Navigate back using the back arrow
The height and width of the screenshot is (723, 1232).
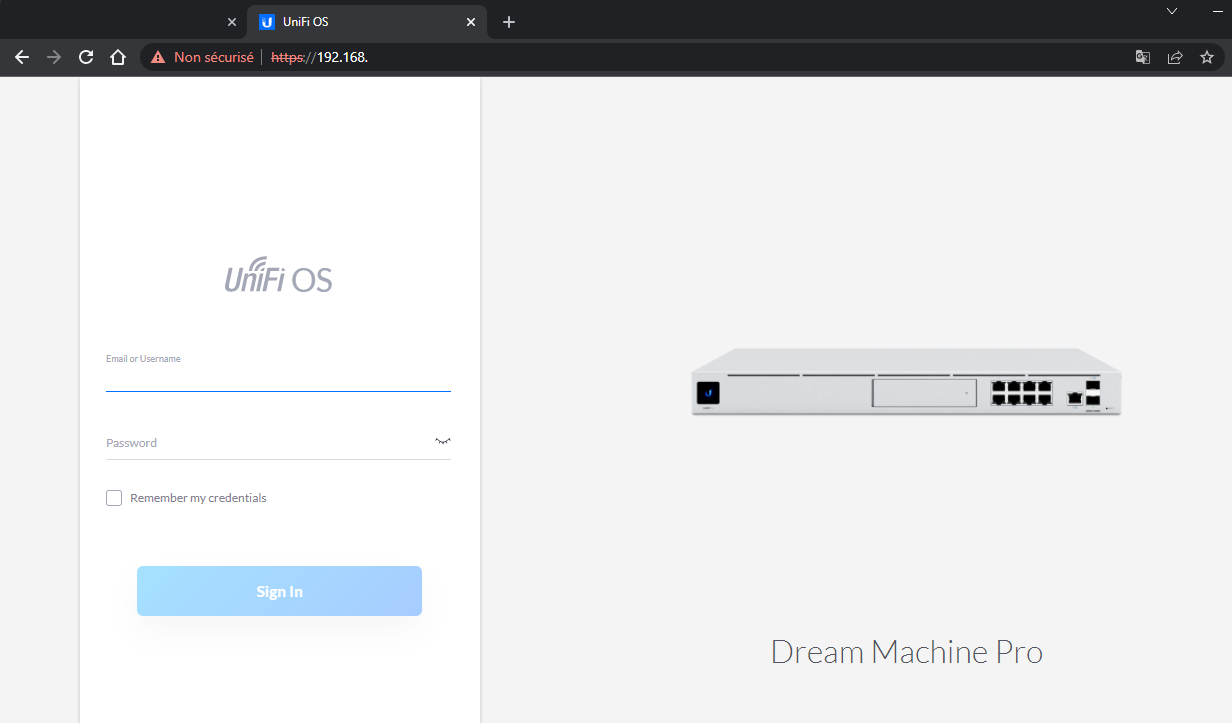click(21, 57)
